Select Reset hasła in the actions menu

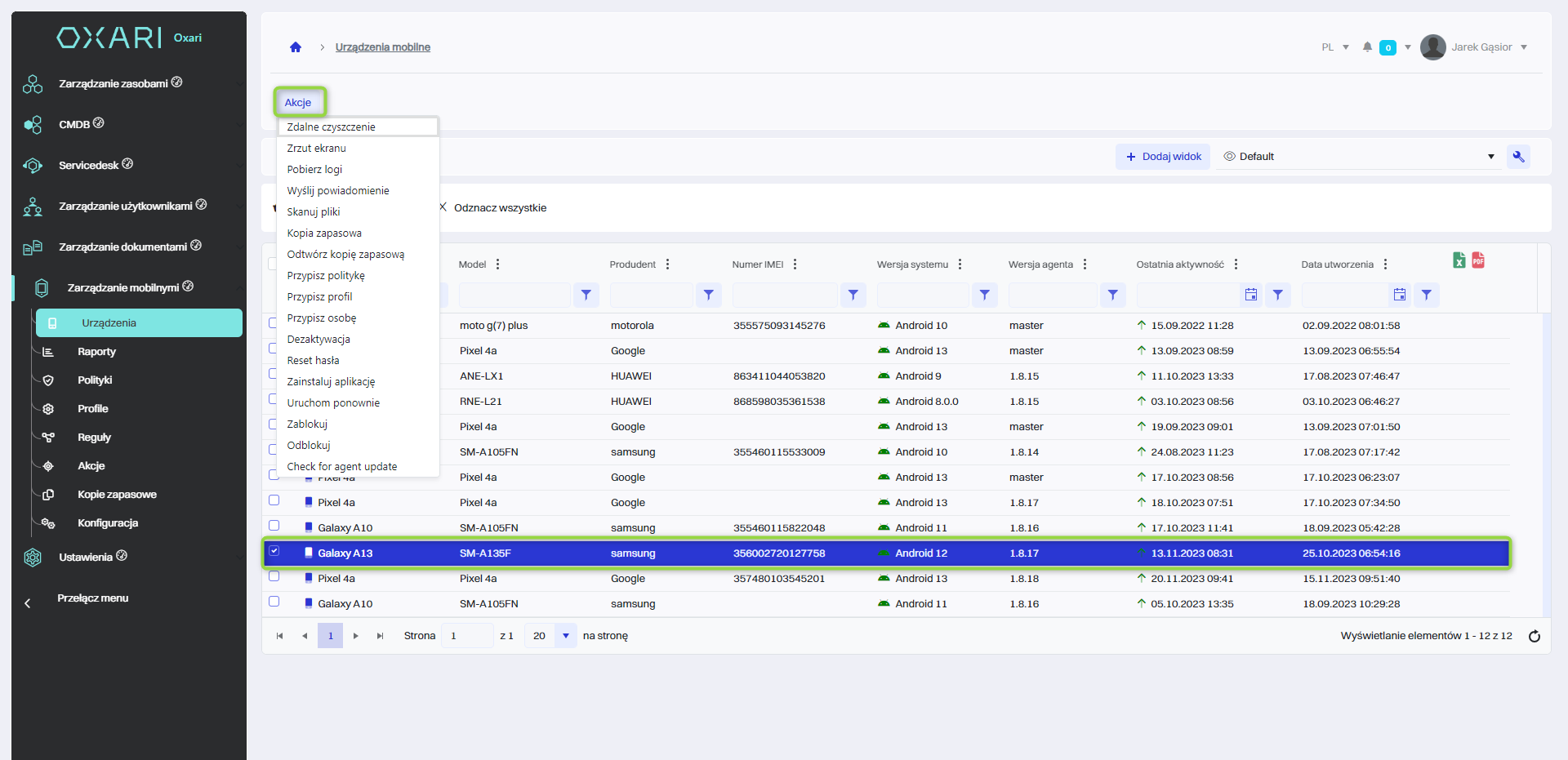[x=313, y=360]
